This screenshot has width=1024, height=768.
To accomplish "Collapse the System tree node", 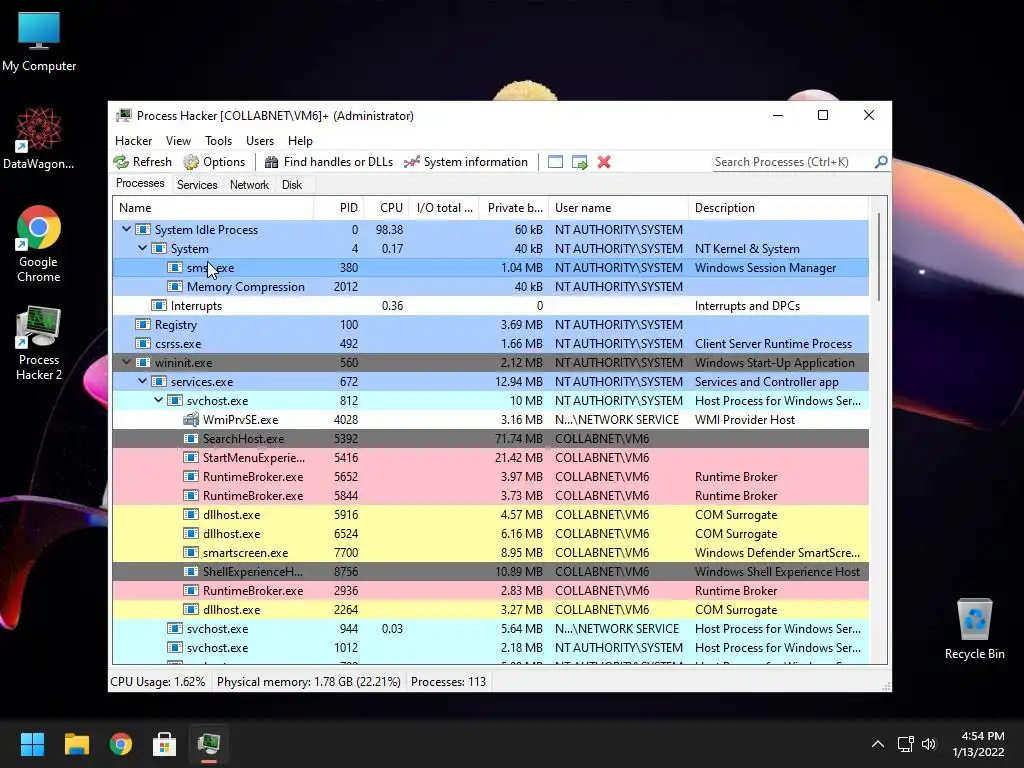I will coord(142,248).
